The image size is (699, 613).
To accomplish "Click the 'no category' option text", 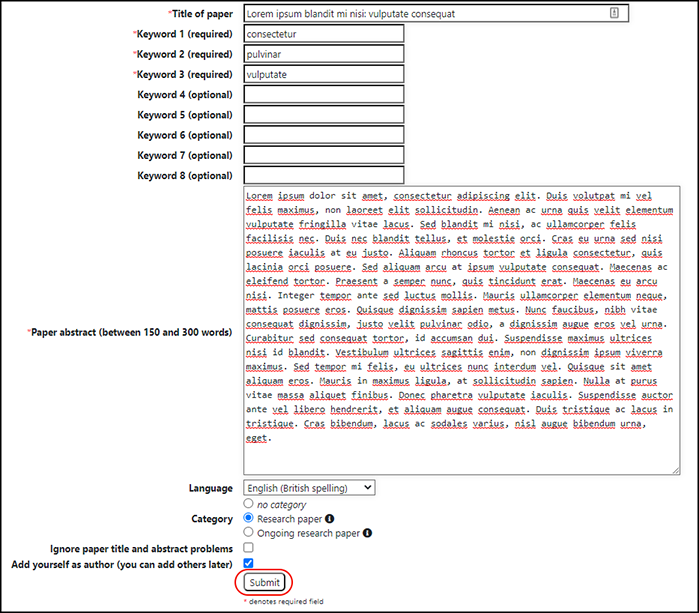I will click(282, 505).
